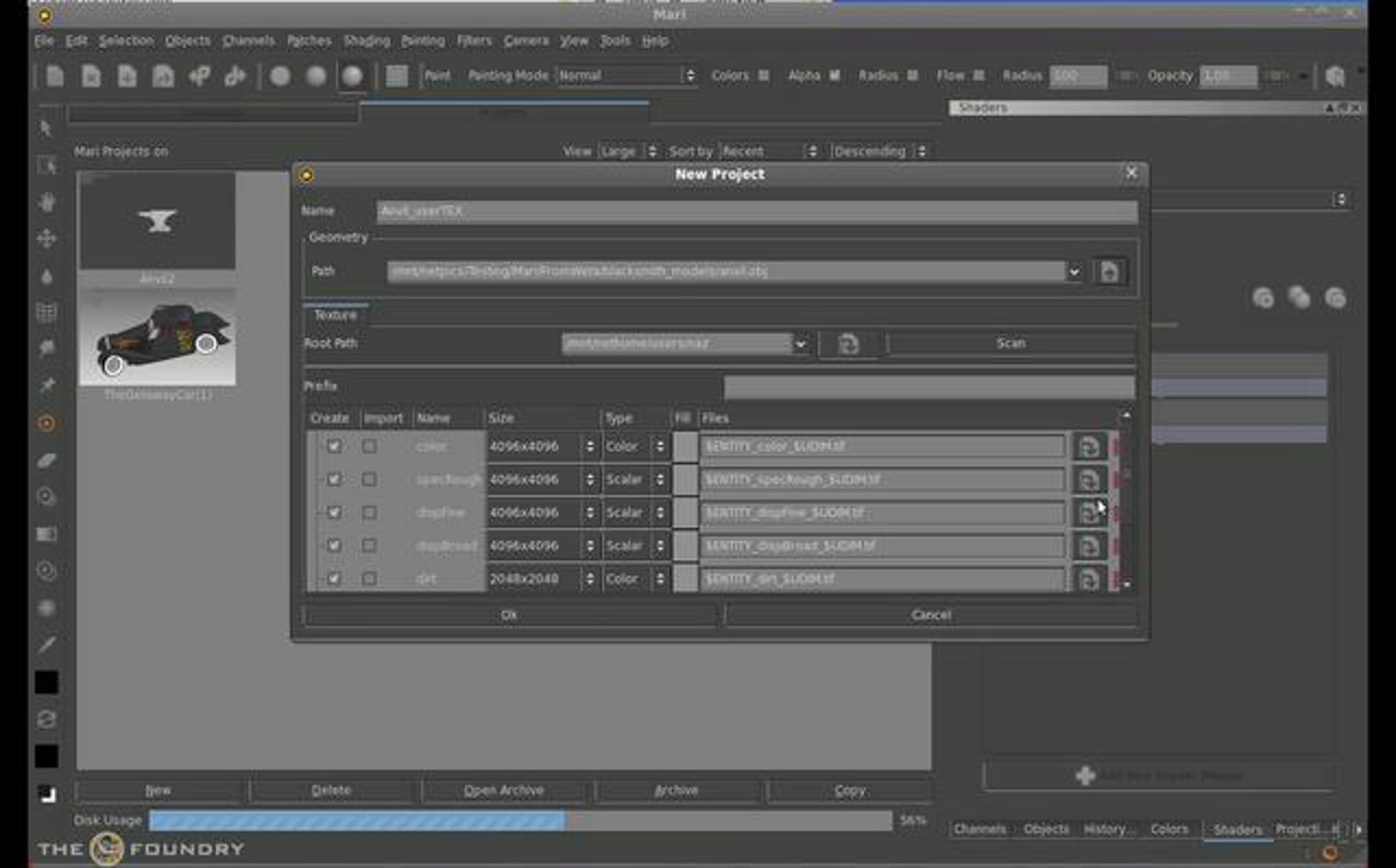
Task: Click the first sphere icon in the Shaders panel
Action: coord(1263,298)
